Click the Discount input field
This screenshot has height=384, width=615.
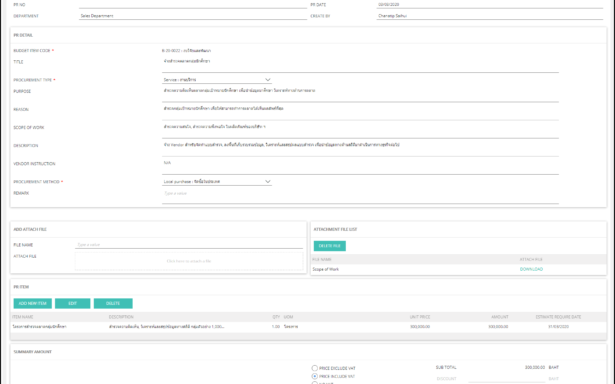pyautogui.click(x=506, y=379)
